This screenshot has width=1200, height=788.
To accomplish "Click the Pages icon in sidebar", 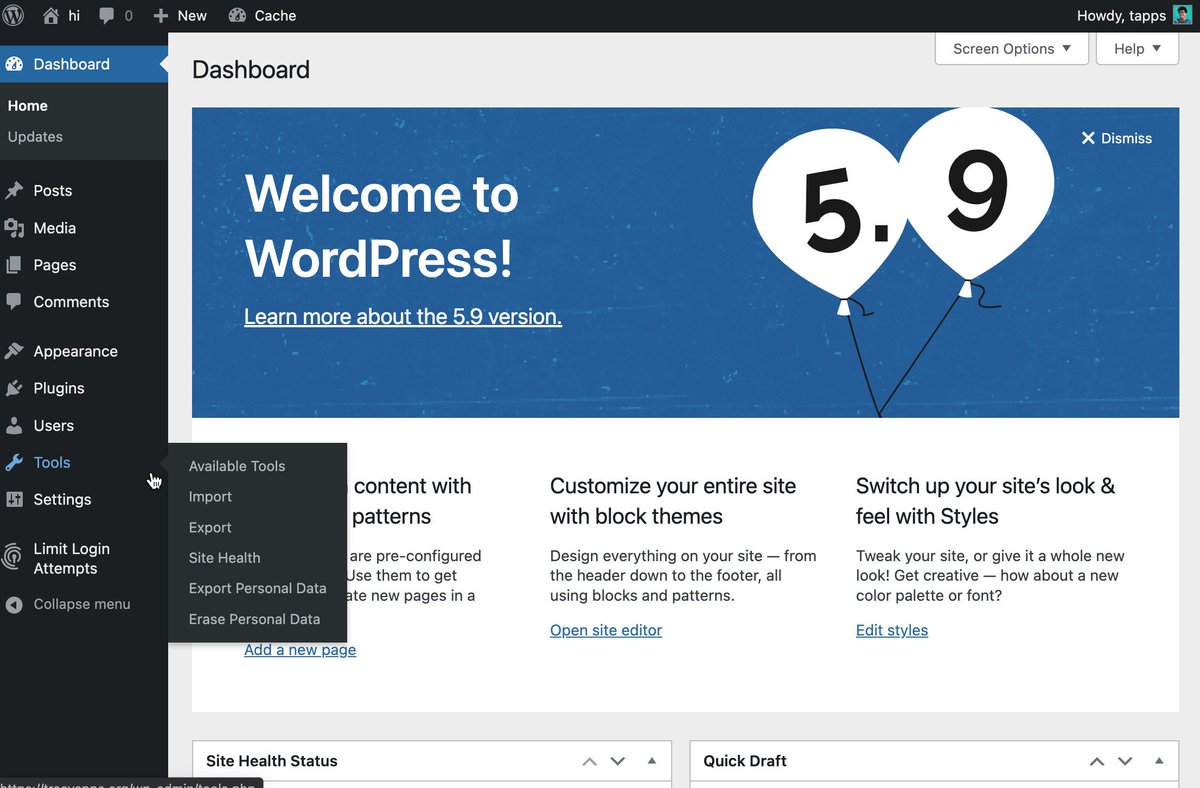I will pos(14,265).
